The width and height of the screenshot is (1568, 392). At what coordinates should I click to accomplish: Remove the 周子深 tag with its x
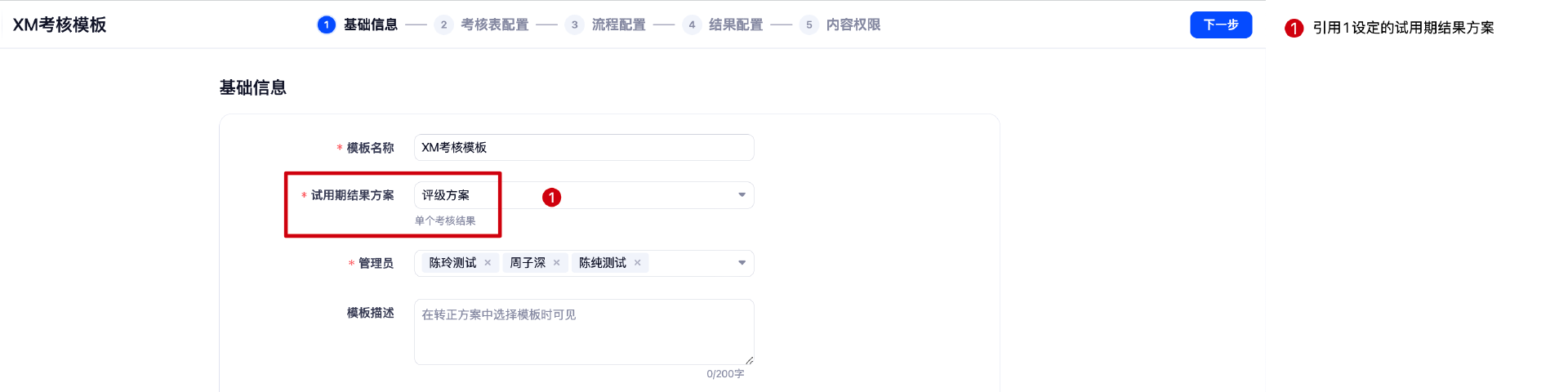[556, 263]
